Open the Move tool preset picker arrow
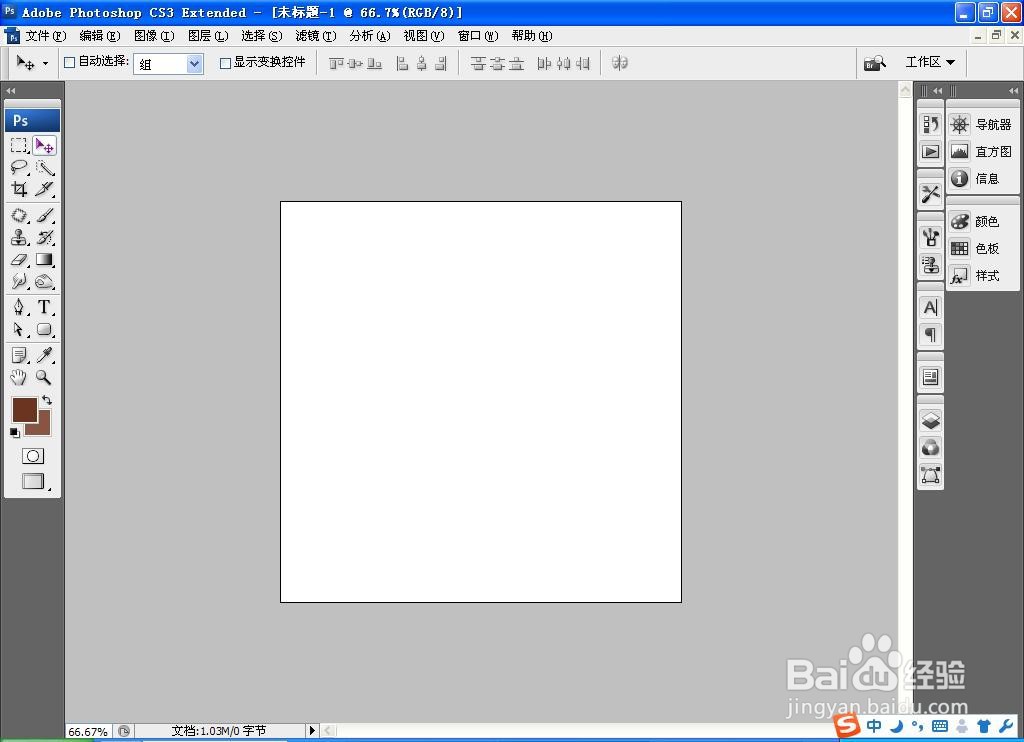1024x742 pixels. point(45,63)
